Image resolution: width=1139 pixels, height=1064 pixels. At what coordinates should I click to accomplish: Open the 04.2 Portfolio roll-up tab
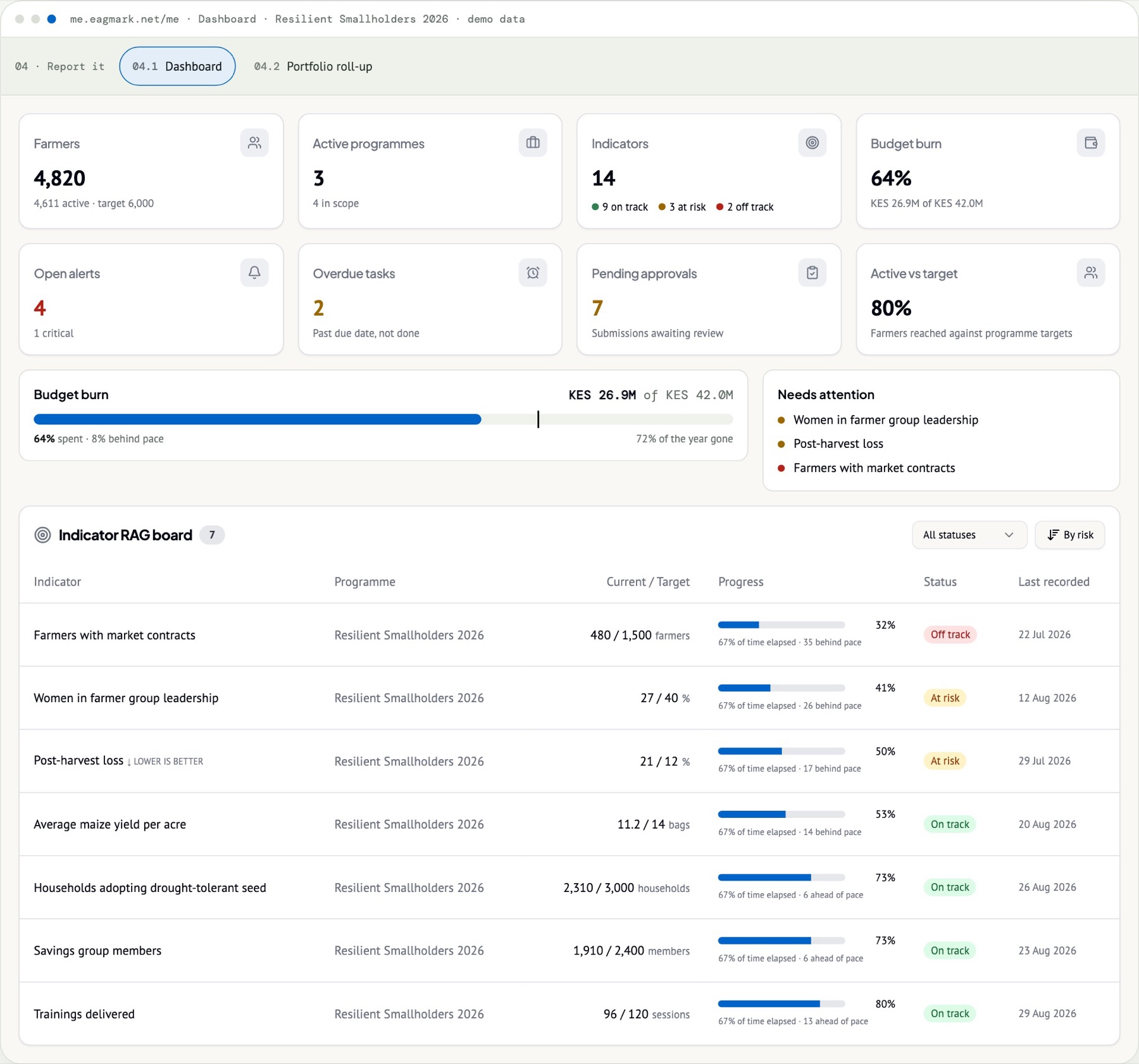click(313, 66)
